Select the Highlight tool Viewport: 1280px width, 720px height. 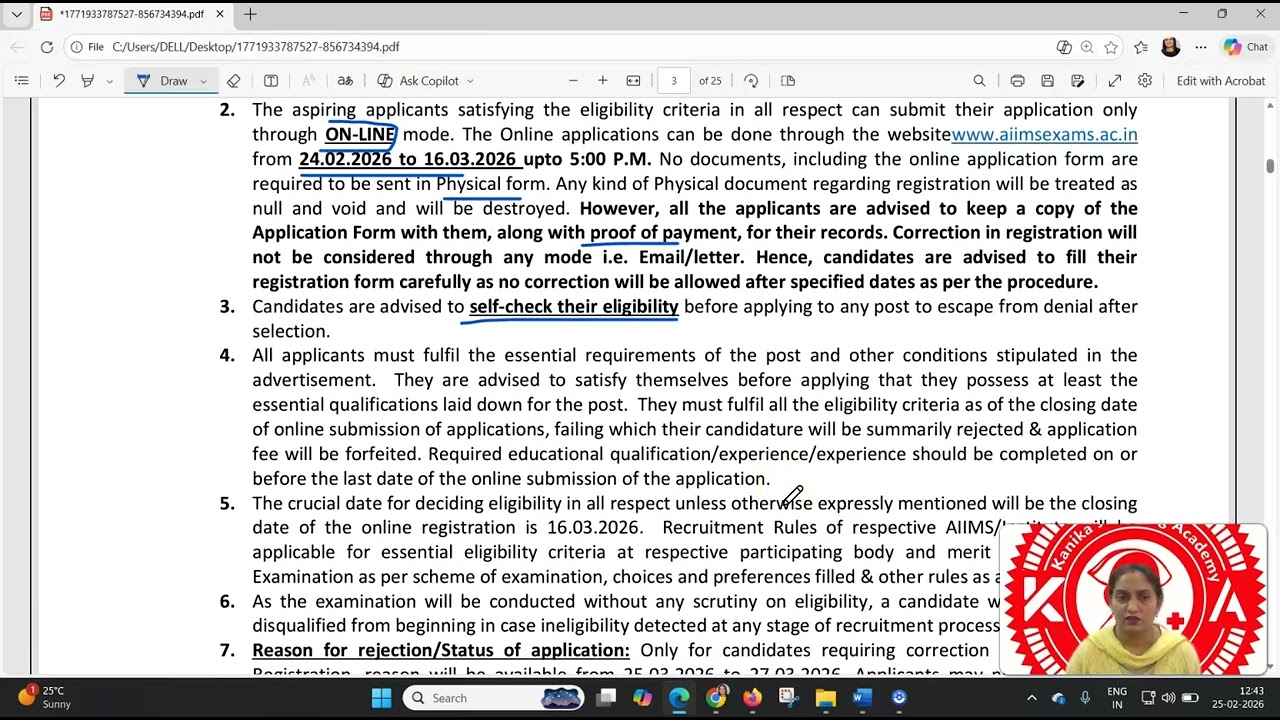pyautogui.click(x=88, y=81)
